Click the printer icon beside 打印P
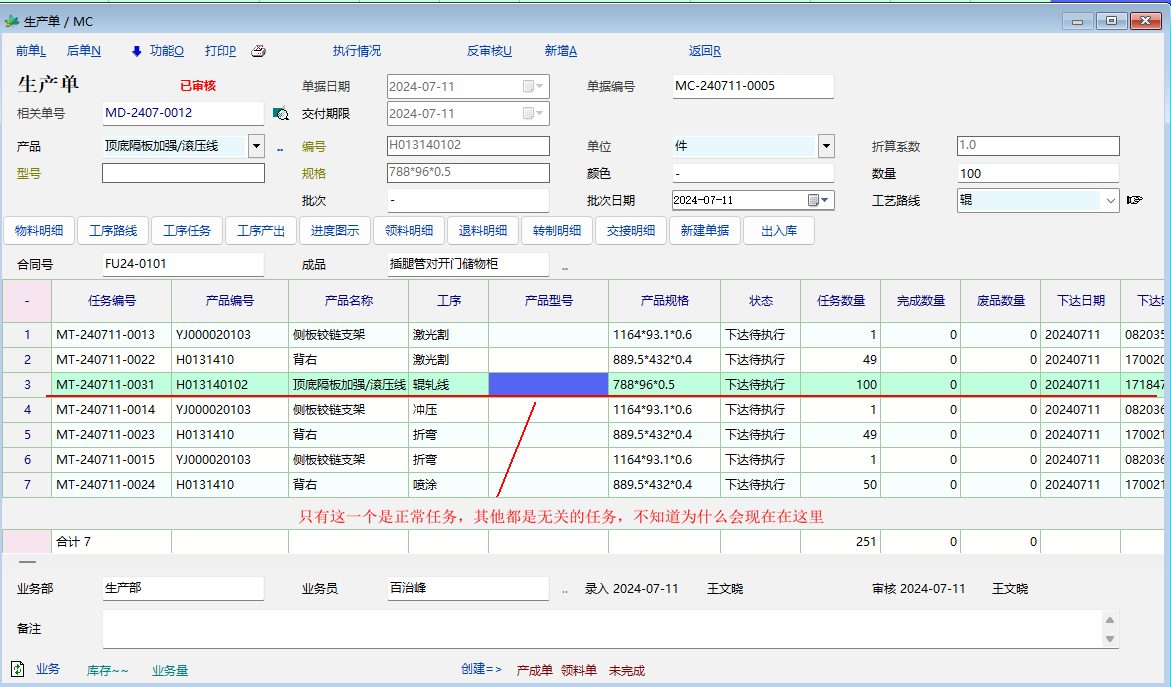This screenshot has width=1171, height=687. (258, 51)
